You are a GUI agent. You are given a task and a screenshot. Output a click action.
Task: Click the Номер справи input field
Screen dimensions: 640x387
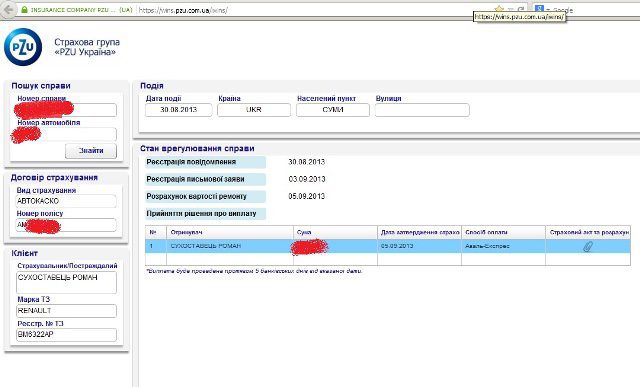click(x=65, y=110)
